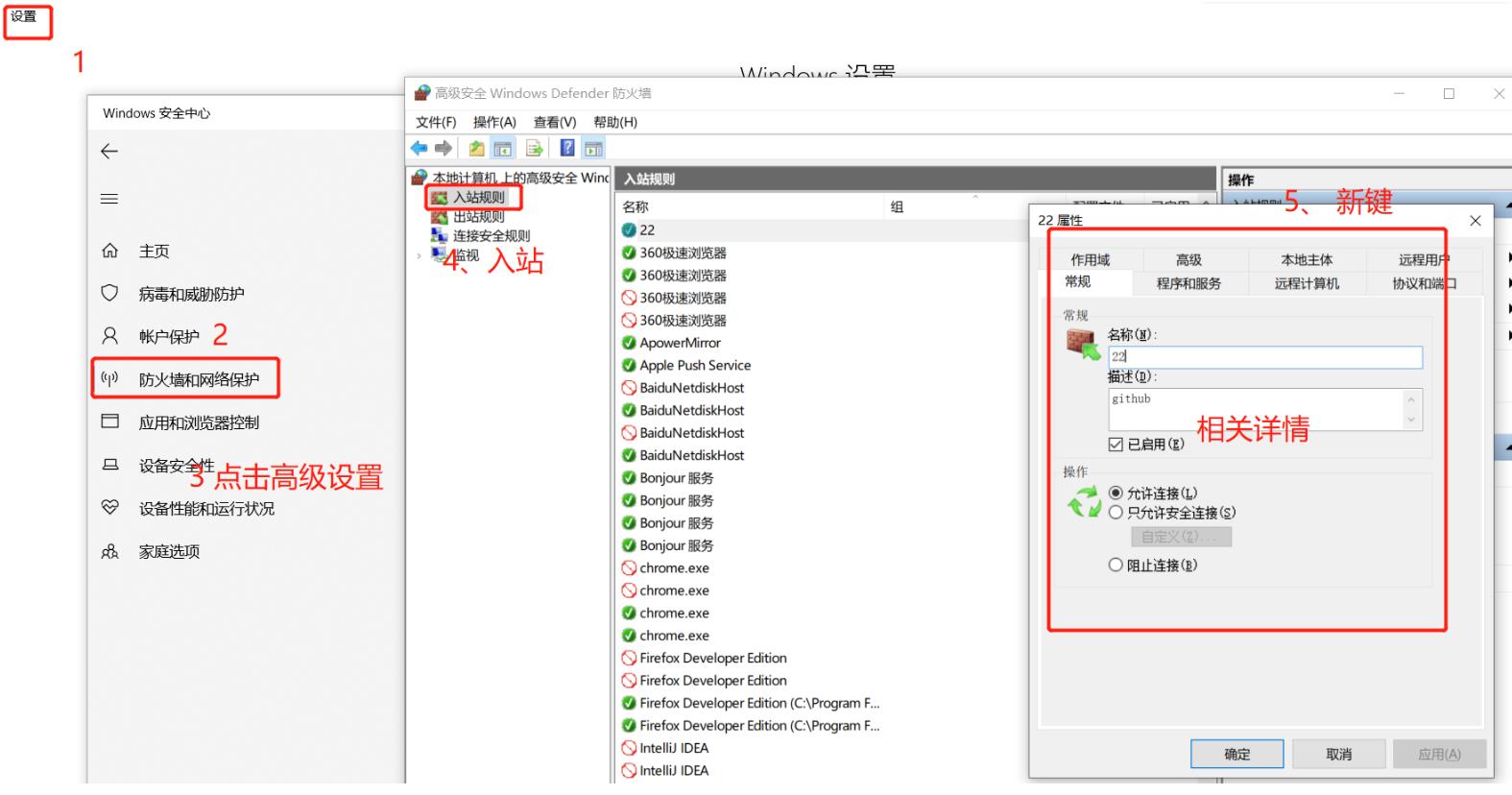Toggle the Show/Hide Action Pane toolbar icon
This screenshot has height=795, width=1512.
[594, 148]
